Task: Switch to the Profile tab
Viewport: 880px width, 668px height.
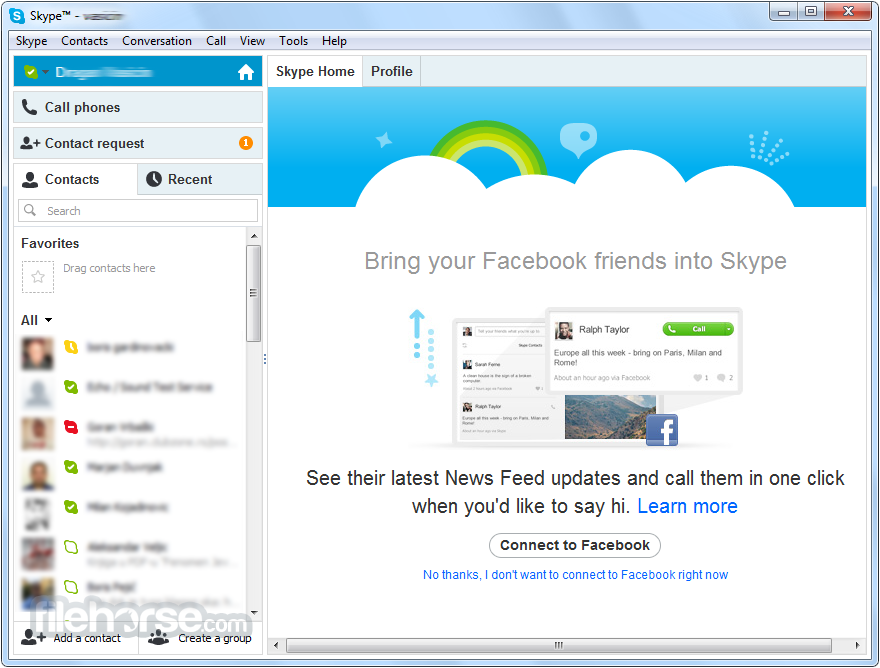Action: (391, 71)
